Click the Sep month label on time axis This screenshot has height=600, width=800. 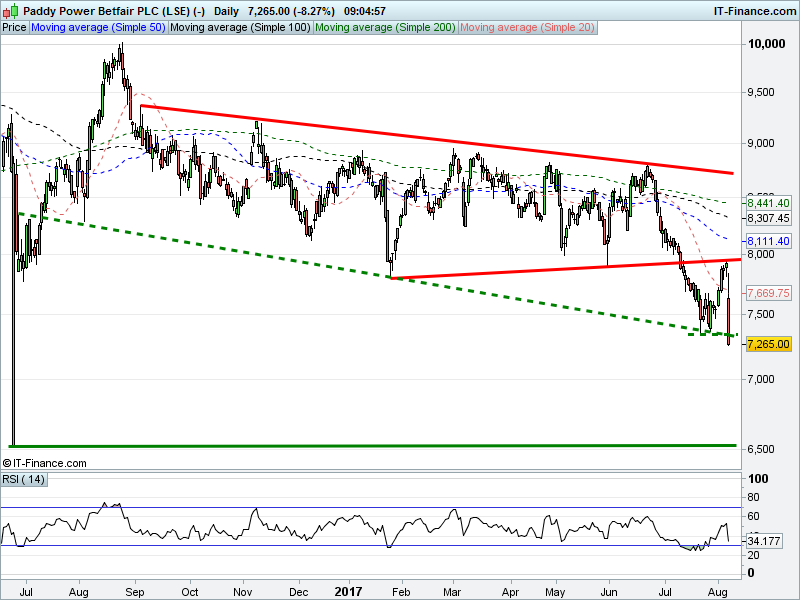(x=135, y=592)
